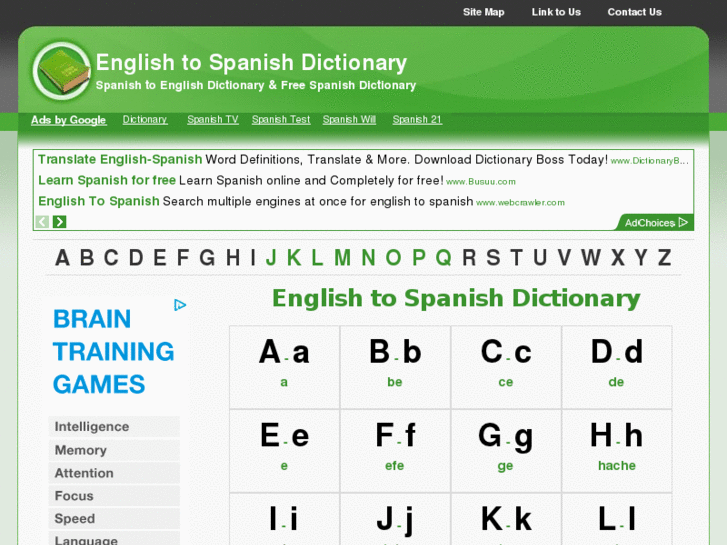727x545 pixels.
Task: Select letter Y in alphabet bar
Action: click(641, 257)
